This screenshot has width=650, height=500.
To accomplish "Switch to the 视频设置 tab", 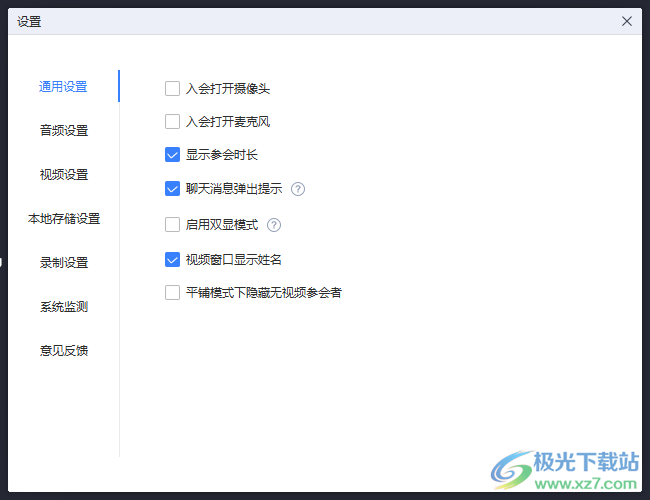I will click(64, 175).
